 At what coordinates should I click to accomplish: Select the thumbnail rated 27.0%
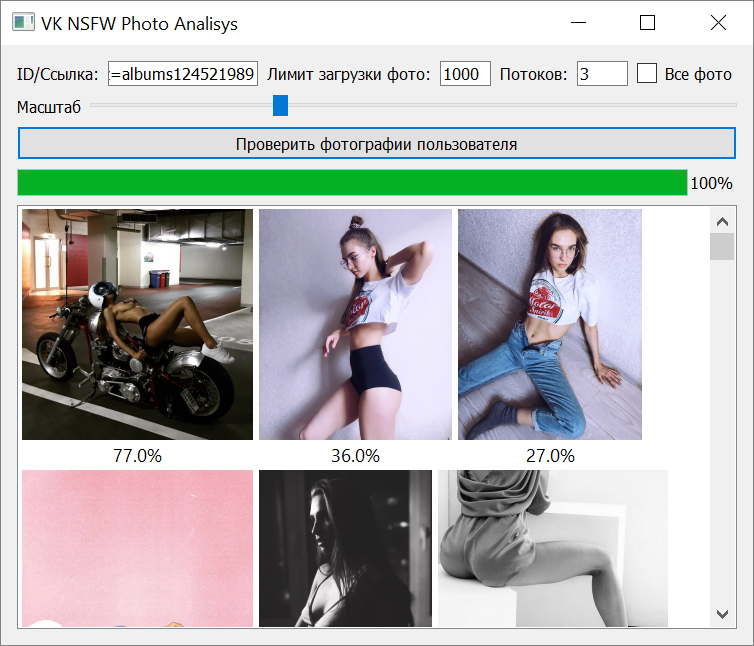tap(549, 324)
